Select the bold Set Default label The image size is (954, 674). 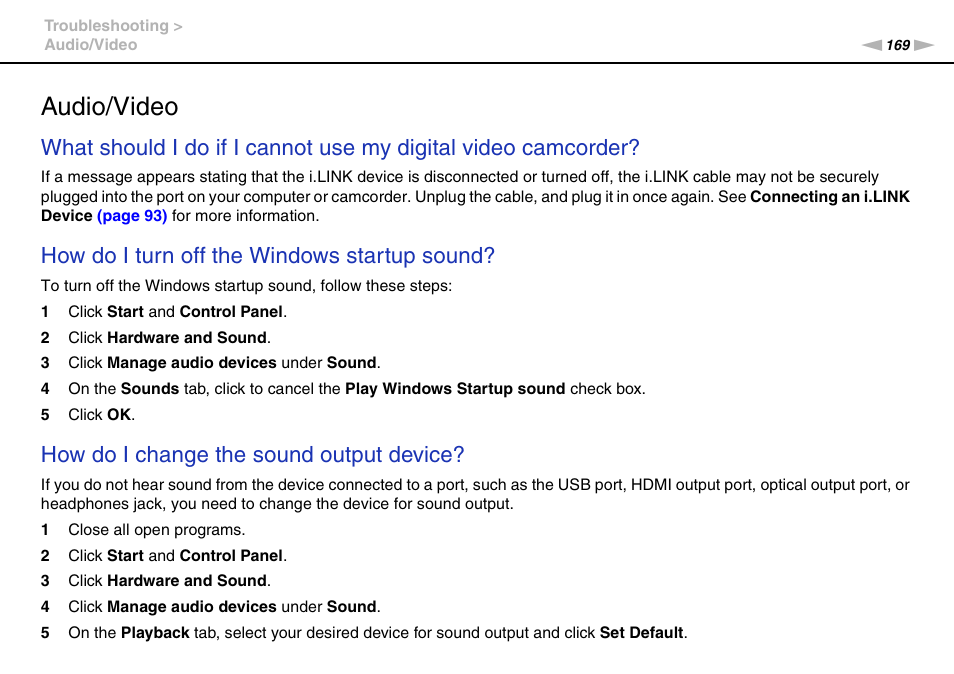(x=642, y=632)
